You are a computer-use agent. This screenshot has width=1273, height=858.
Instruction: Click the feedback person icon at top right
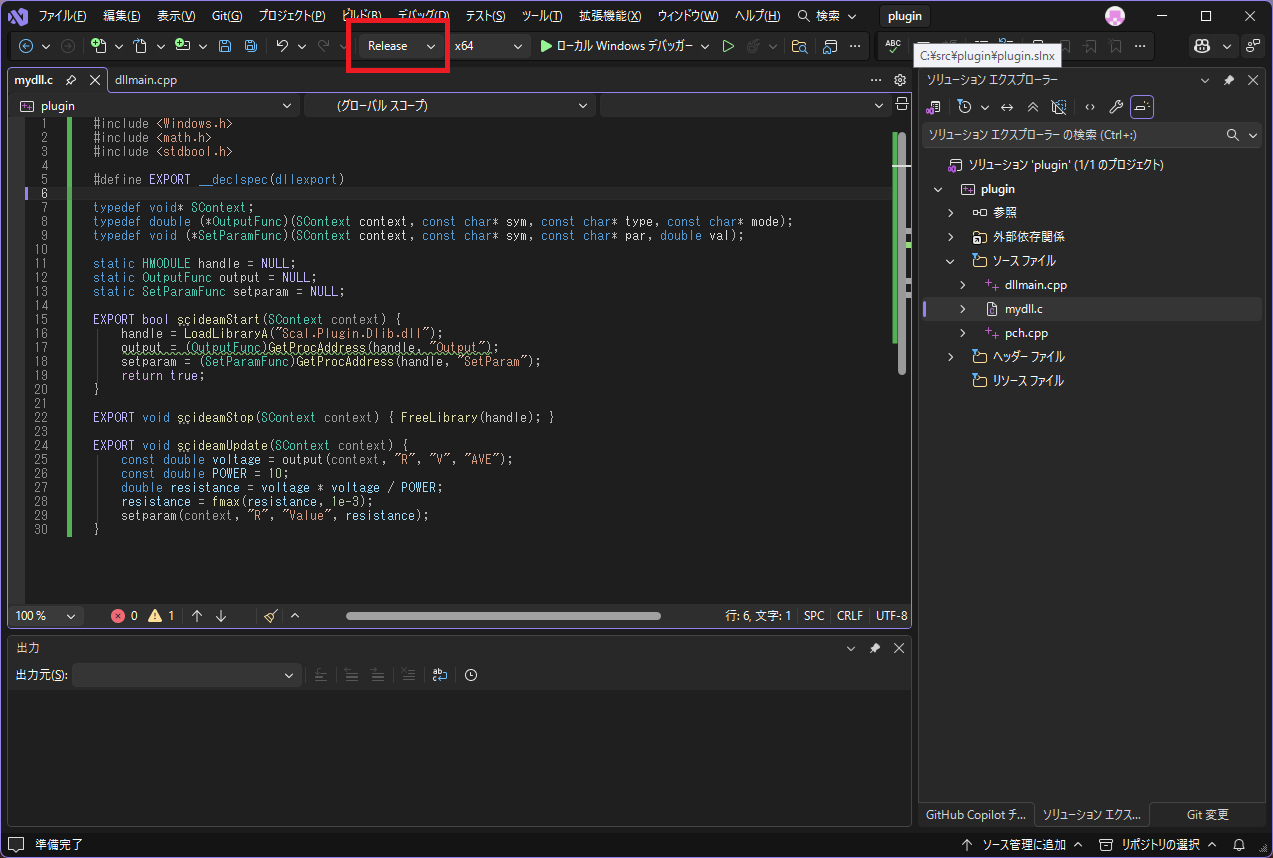coord(1253,46)
